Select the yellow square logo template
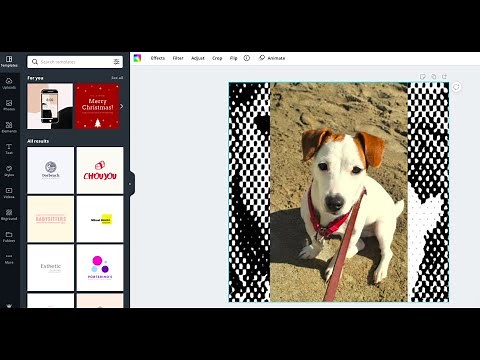Viewport: 480px width, 360px height. 100,219
